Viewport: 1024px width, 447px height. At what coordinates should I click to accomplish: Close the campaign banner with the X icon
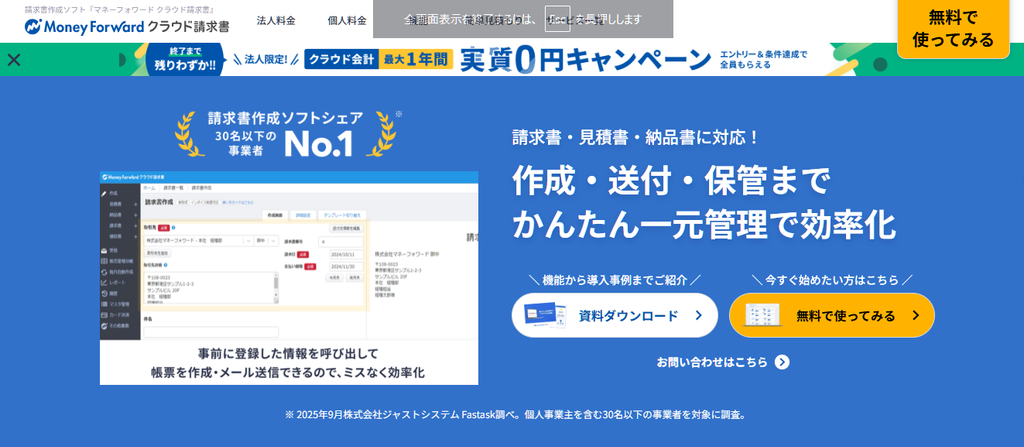coord(14,60)
